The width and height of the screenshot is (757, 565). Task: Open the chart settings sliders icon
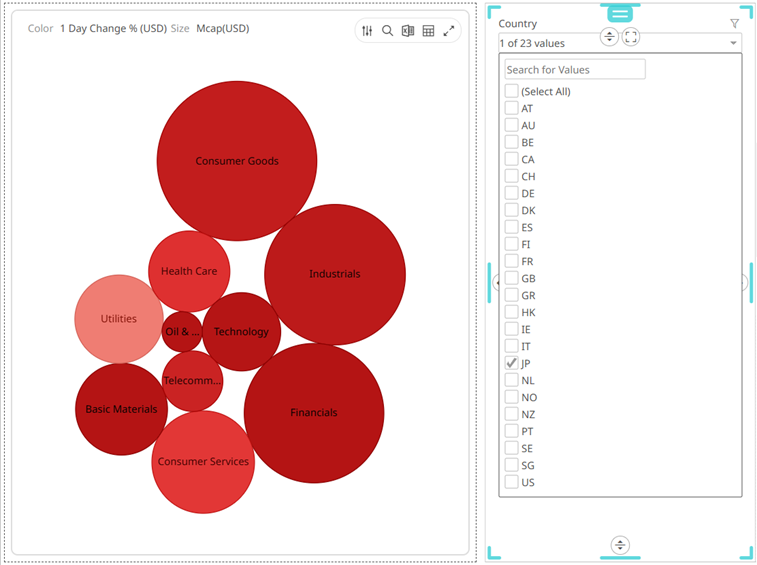pos(367,31)
